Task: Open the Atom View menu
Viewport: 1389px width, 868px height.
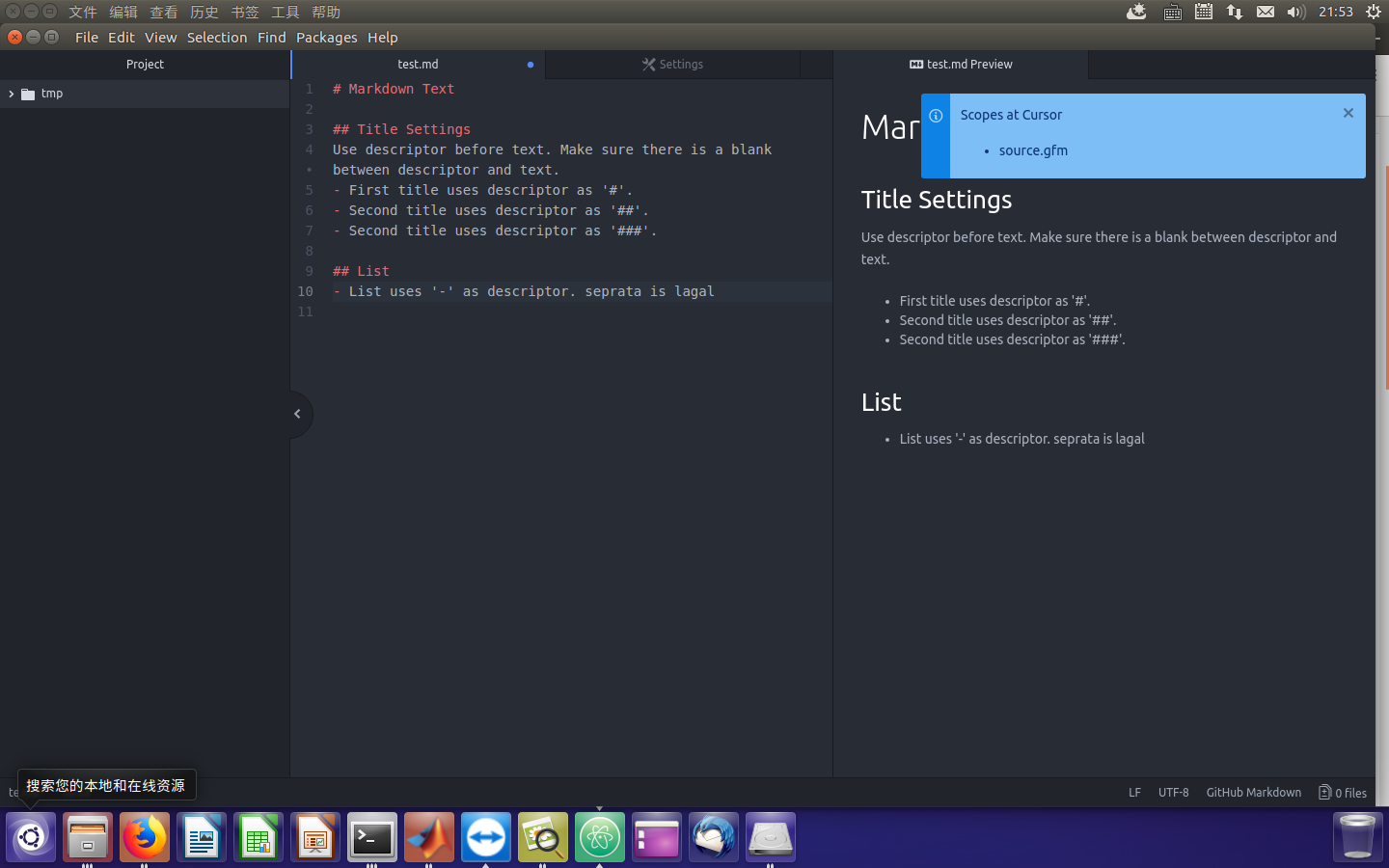Action: [161, 37]
